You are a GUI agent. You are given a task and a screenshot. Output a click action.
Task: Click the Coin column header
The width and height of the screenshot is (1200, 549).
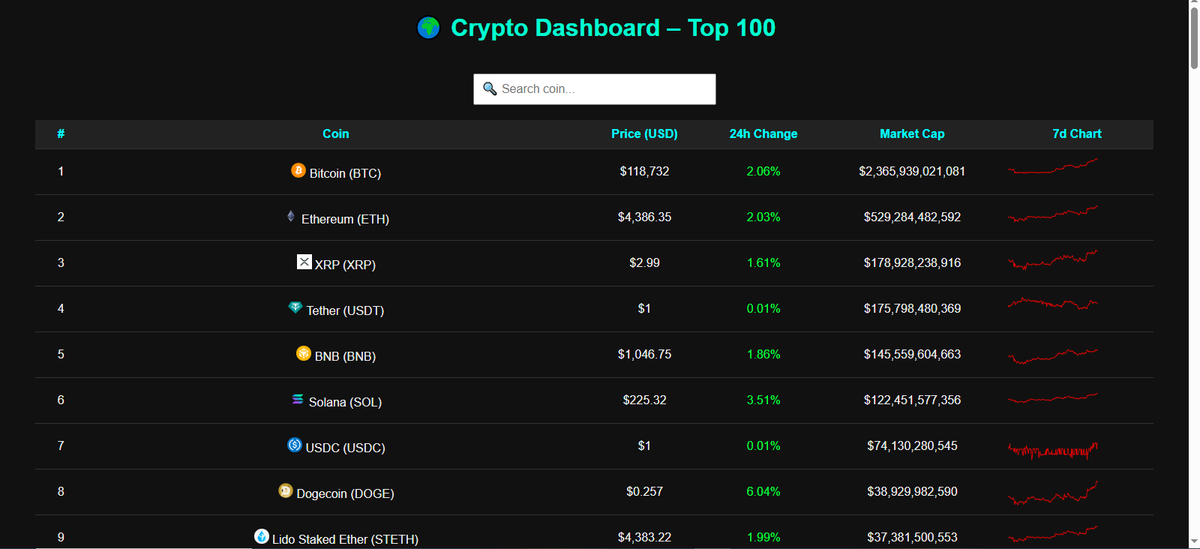pos(336,134)
